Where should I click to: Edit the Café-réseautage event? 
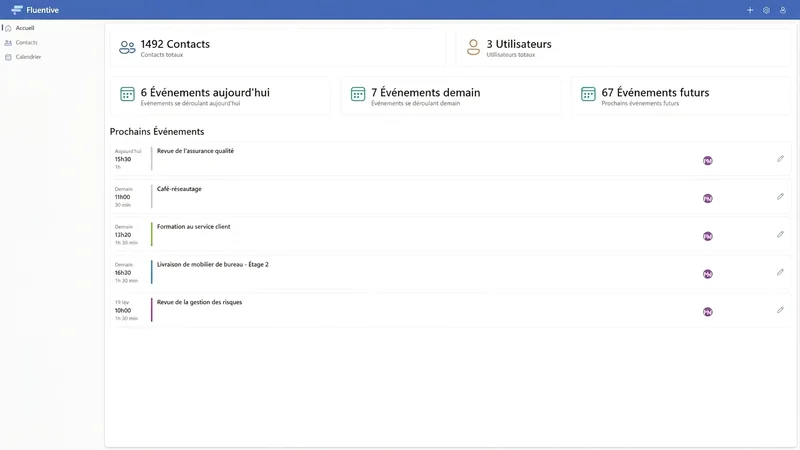(780, 196)
